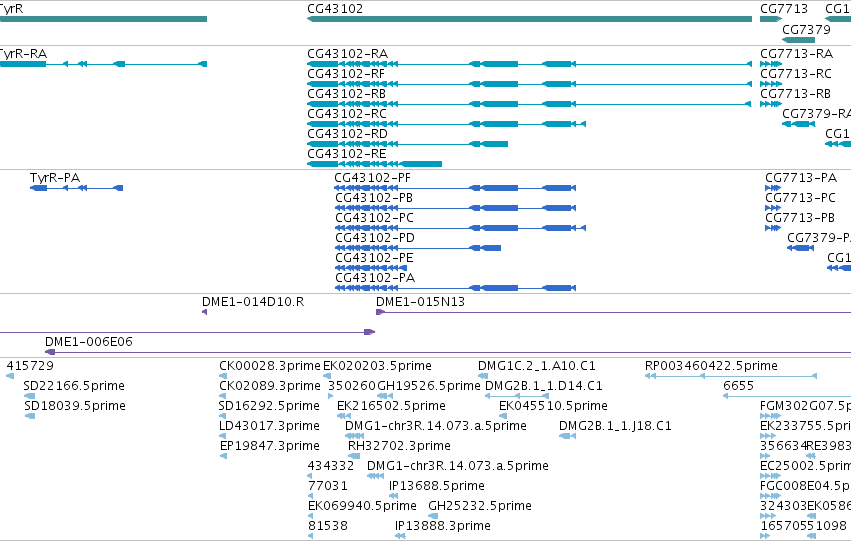
Task: Click EST label CK00028.3prime
Action: (270, 366)
